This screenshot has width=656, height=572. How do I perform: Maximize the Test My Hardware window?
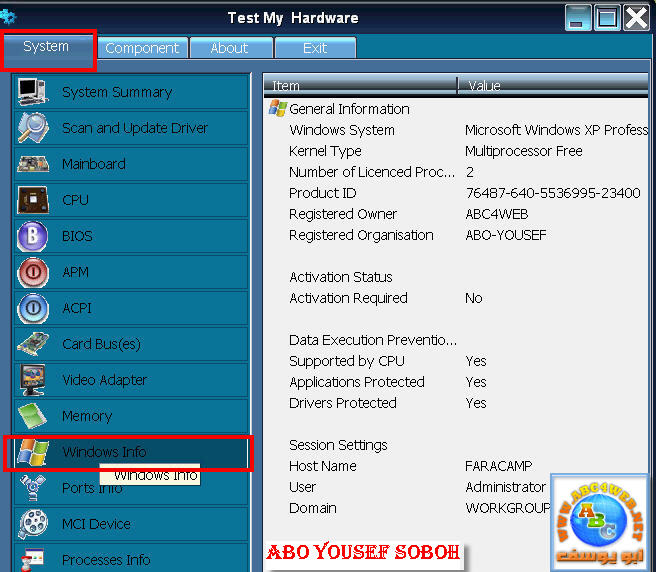click(607, 18)
